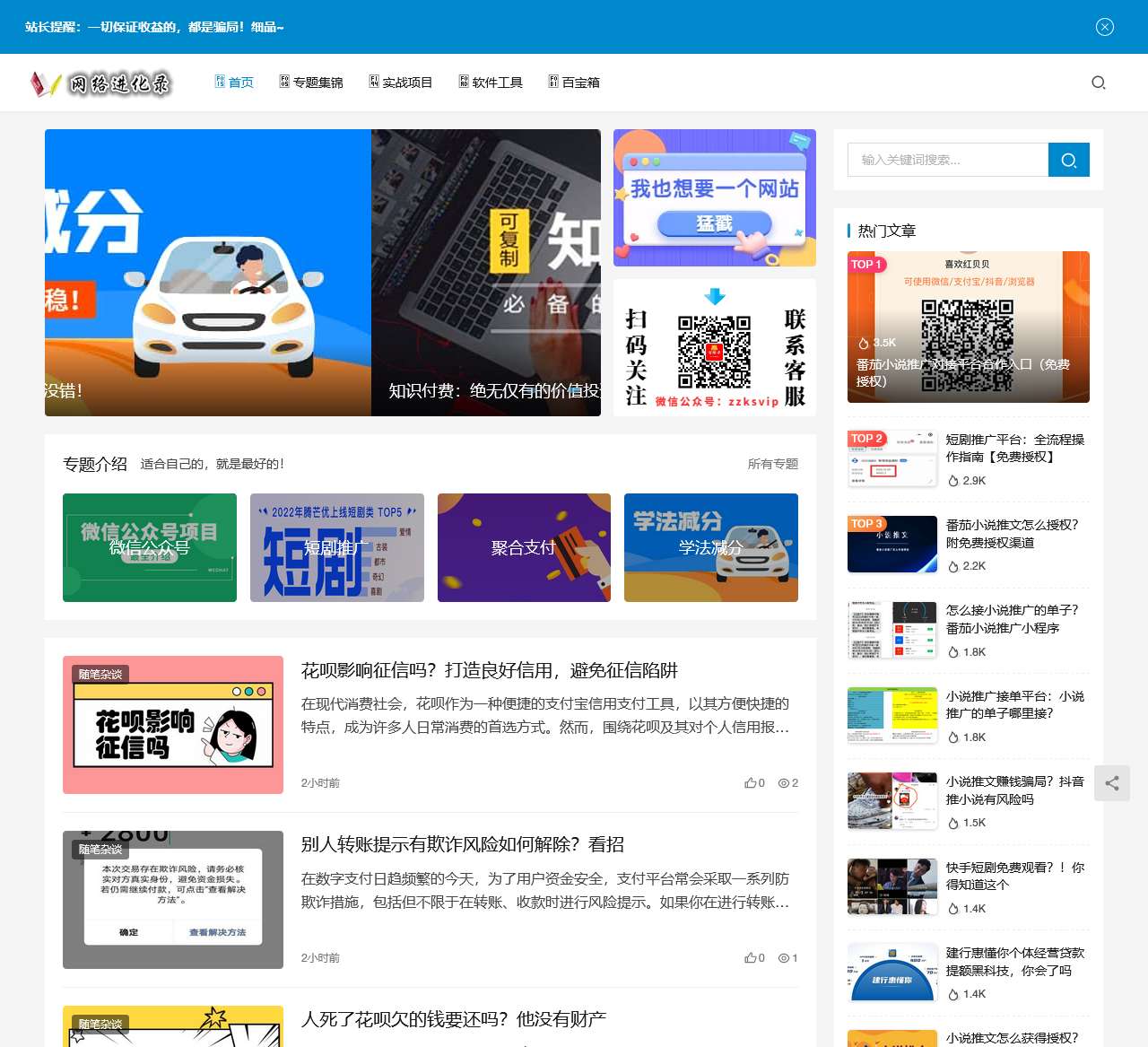Viewport: 1148px width, 1047px height.
Task: Click the magnifier button beside the sidebar search box
Action: tap(1068, 160)
